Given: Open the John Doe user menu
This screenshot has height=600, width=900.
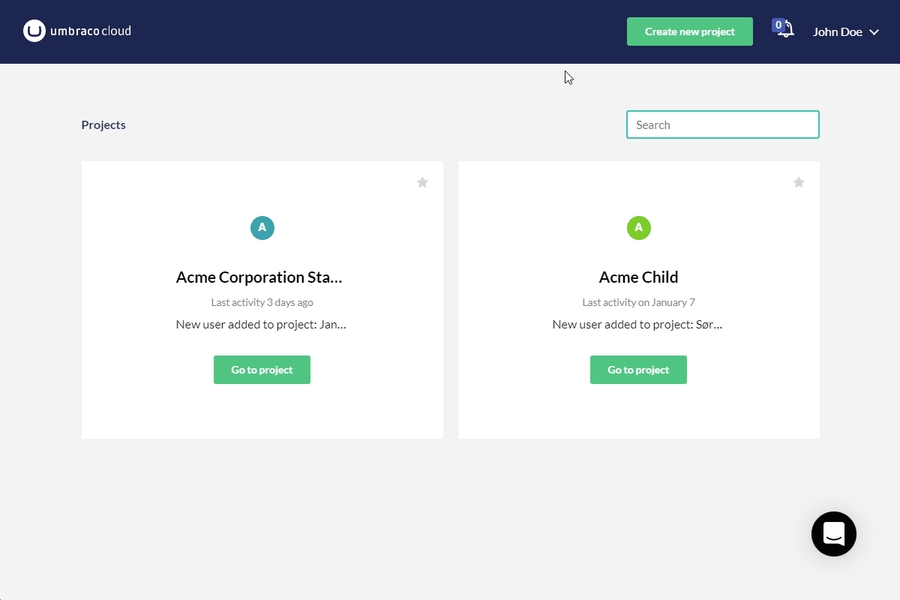Looking at the screenshot, I should [837, 32].
